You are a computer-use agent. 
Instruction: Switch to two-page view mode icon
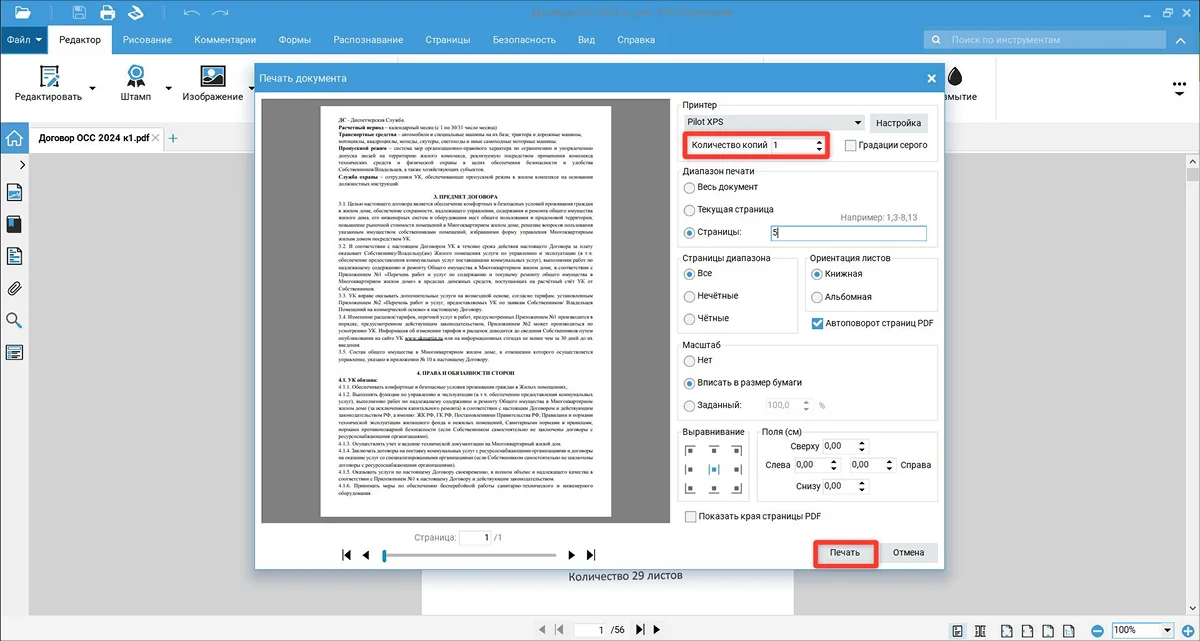coord(980,630)
